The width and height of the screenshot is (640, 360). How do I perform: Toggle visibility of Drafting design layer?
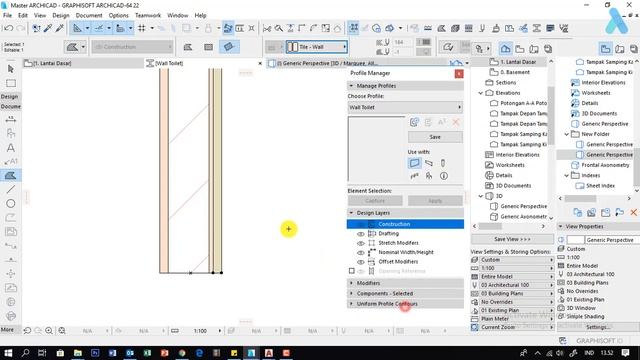360,234
